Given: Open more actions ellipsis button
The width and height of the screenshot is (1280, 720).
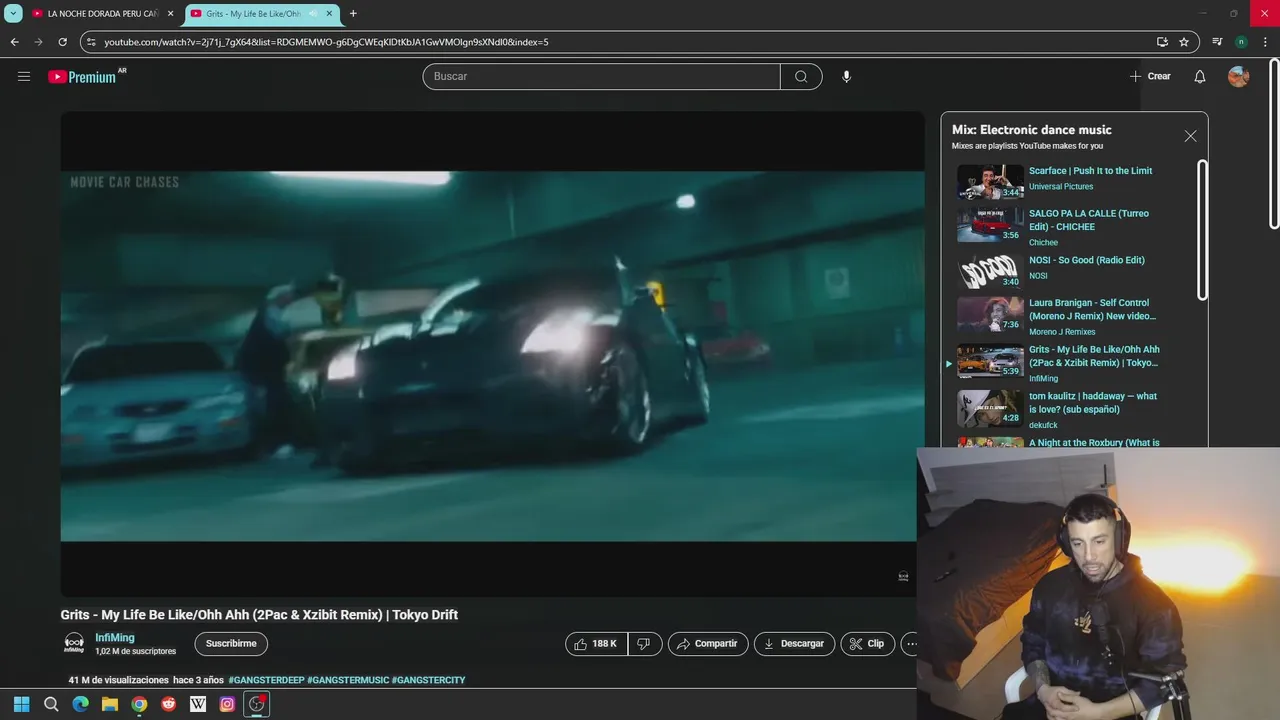Looking at the screenshot, I should [909, 644].
